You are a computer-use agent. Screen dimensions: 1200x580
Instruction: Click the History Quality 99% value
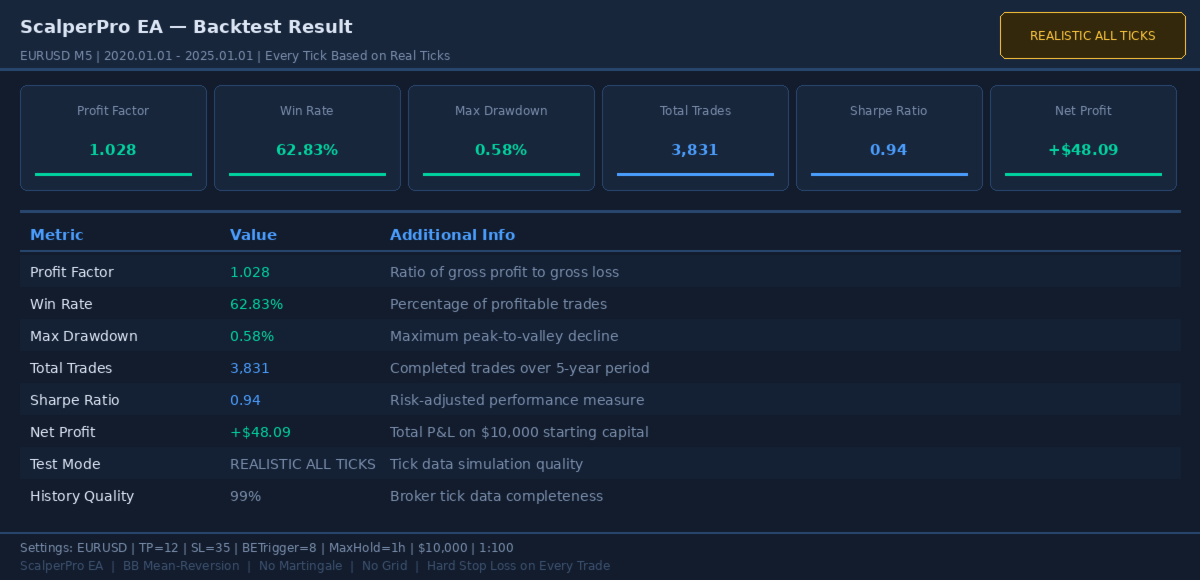(245, 496)
